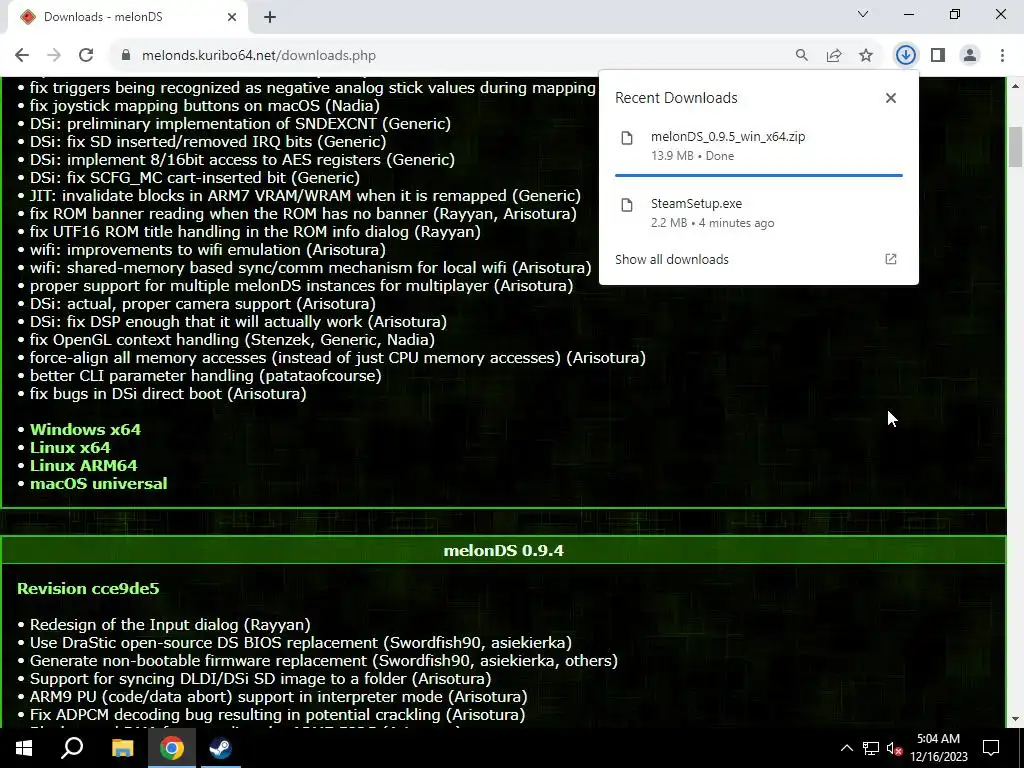The width and height of the screenshot is (1024, 768).
Task: Click the scrollbar up arrow
Action: [1015, 86]
